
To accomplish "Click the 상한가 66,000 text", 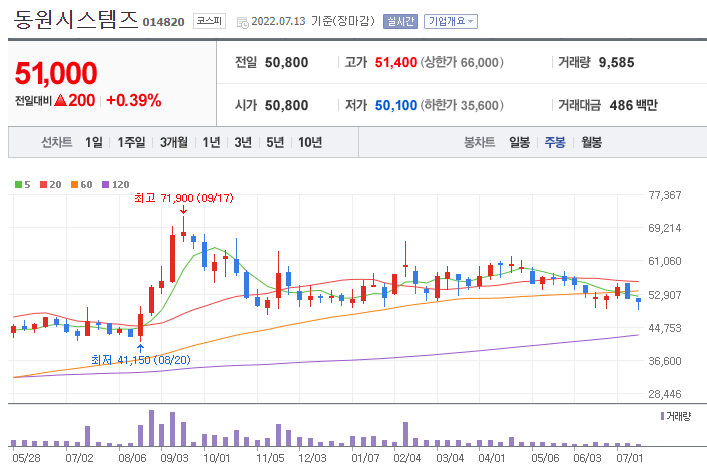I will click(x=462, y=62).
